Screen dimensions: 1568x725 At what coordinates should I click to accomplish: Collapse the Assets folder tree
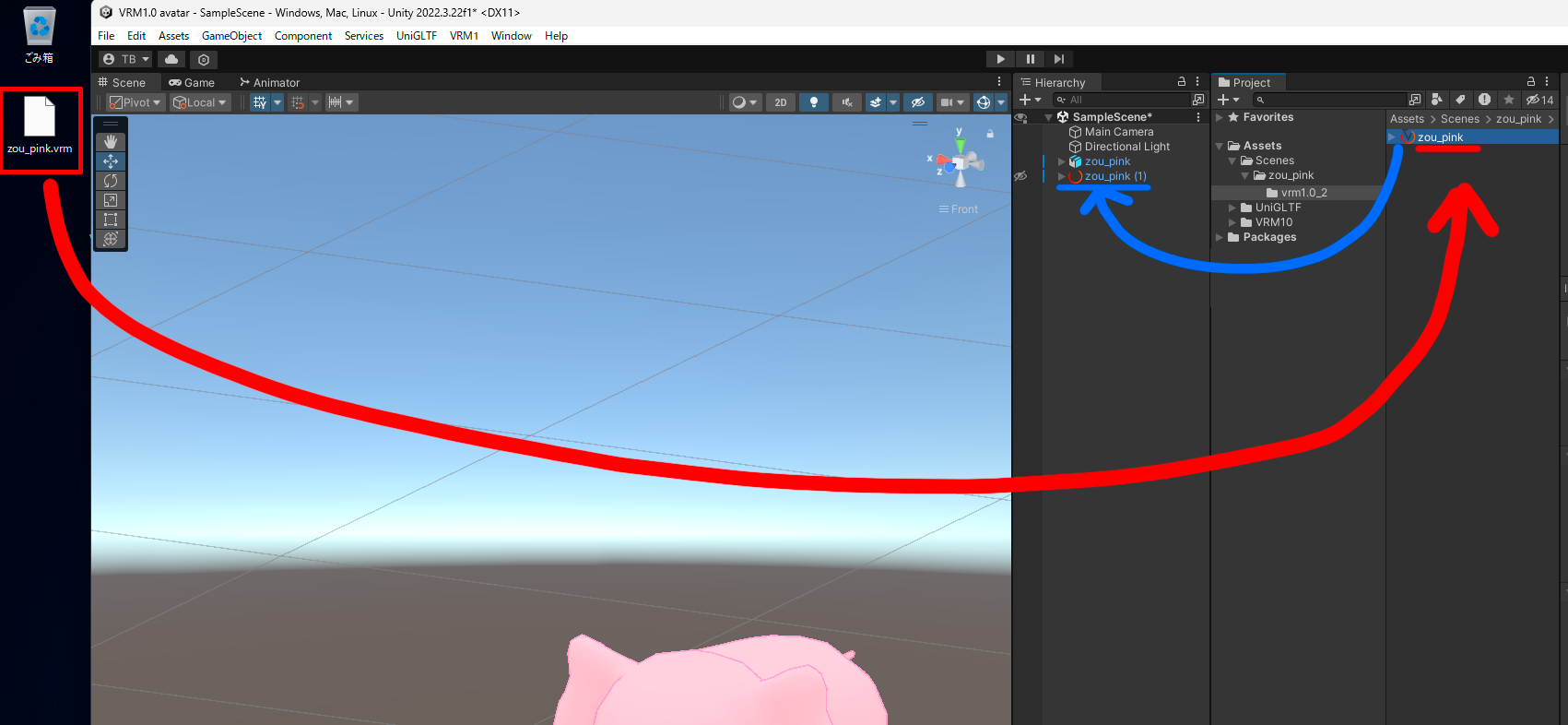tap(1220, 146)
